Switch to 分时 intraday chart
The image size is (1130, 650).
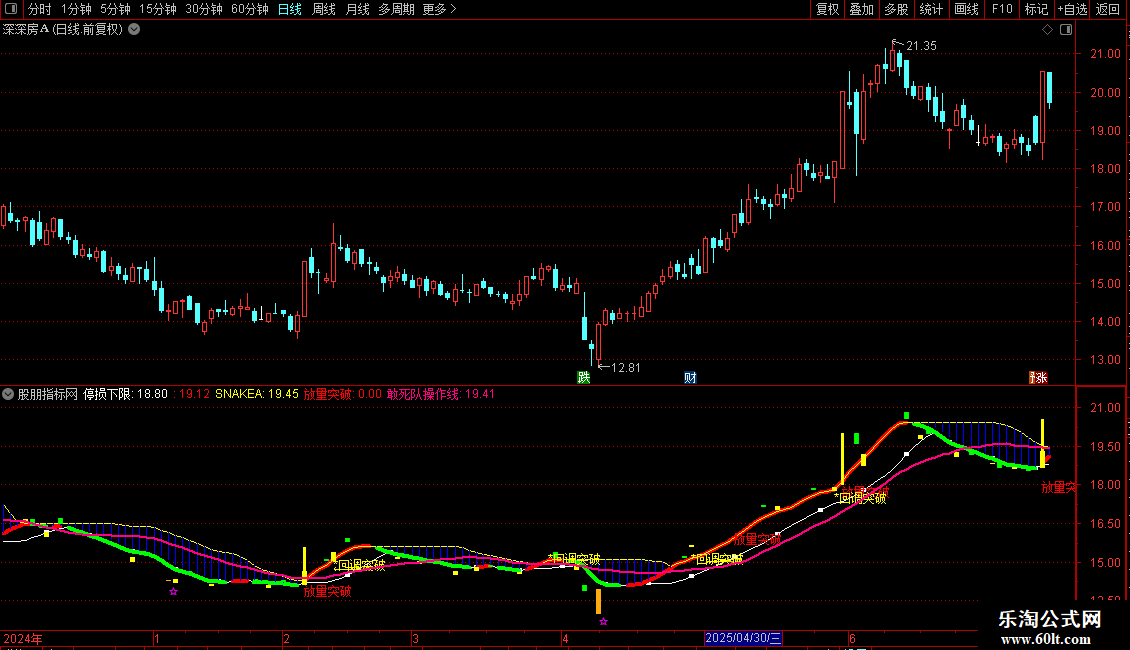pyautogui.click(x=40, y=9)
